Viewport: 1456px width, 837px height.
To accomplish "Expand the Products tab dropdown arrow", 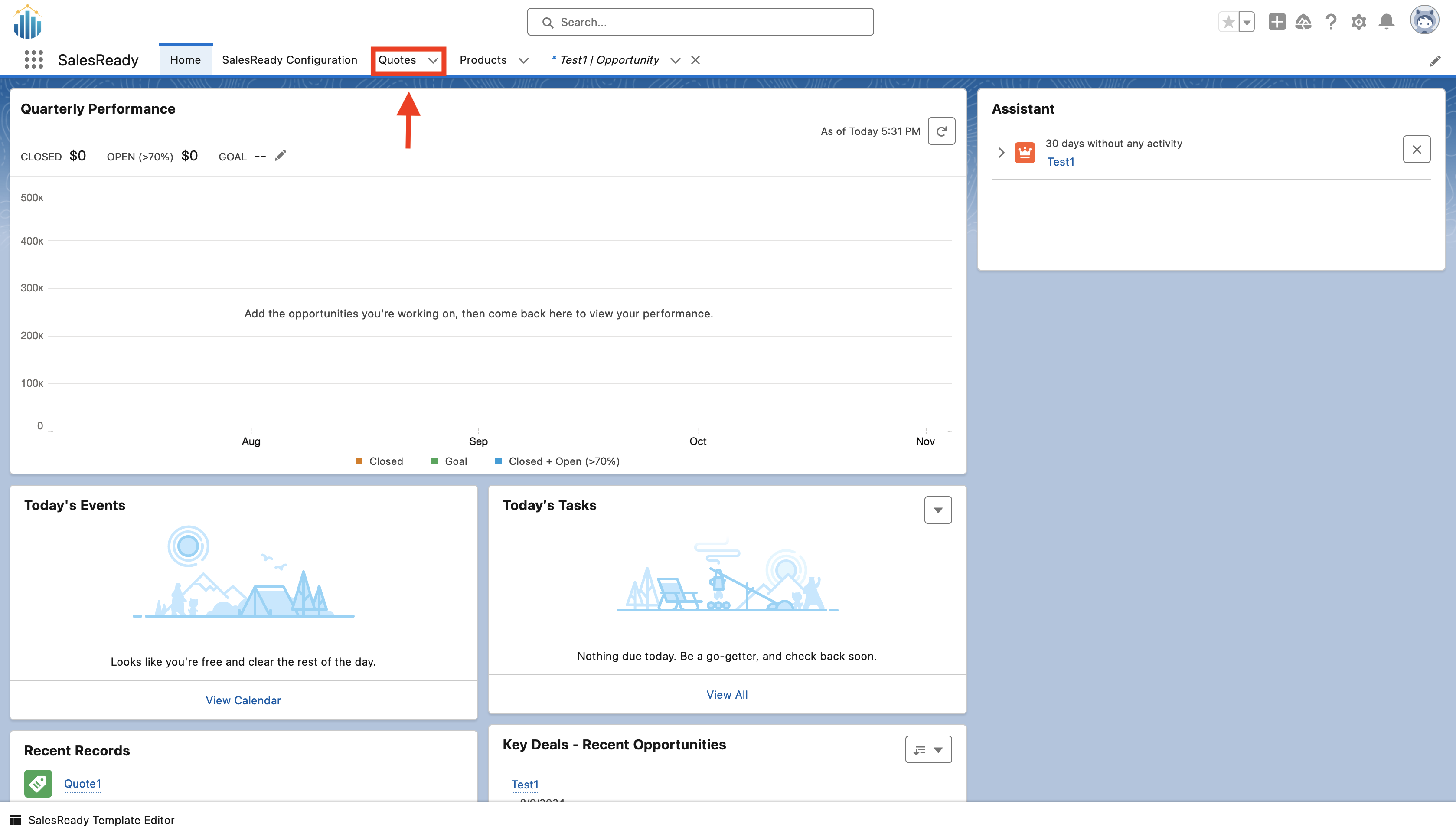I will coord(523,60).
